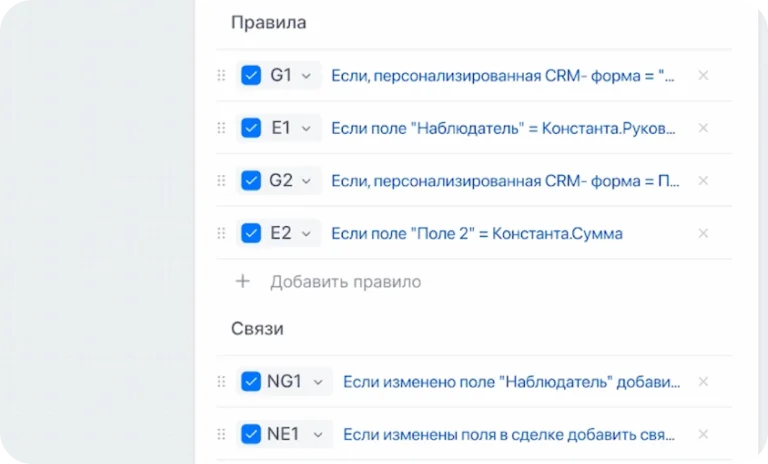
Task: Open the 'Если поле "Наблюдатель"' rule condition
Action: (503, 128)
